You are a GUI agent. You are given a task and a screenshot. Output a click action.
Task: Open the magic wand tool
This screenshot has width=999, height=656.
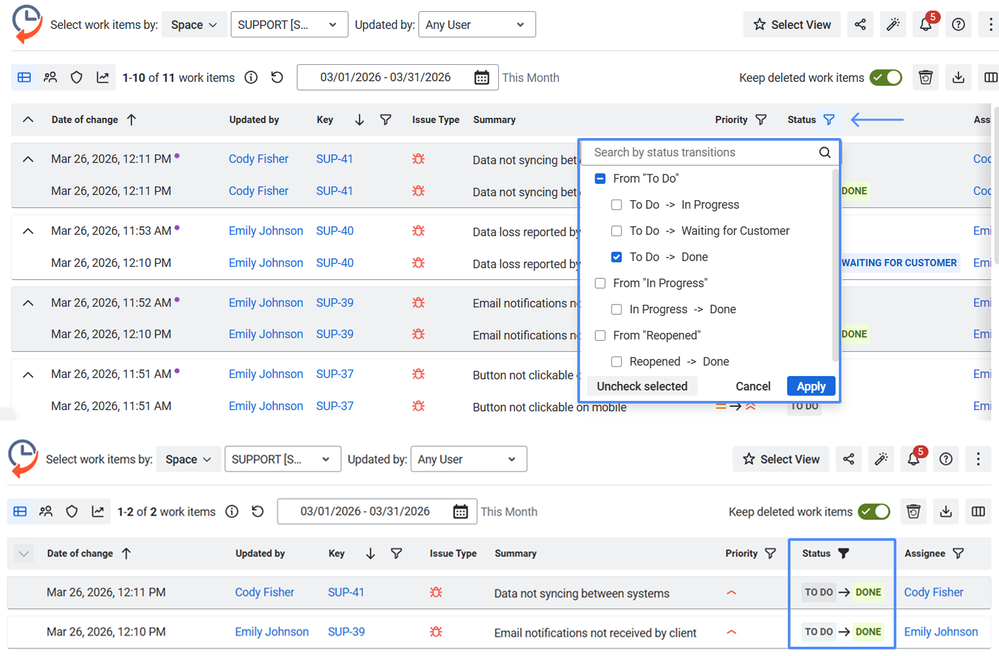[x=893, y=24]
